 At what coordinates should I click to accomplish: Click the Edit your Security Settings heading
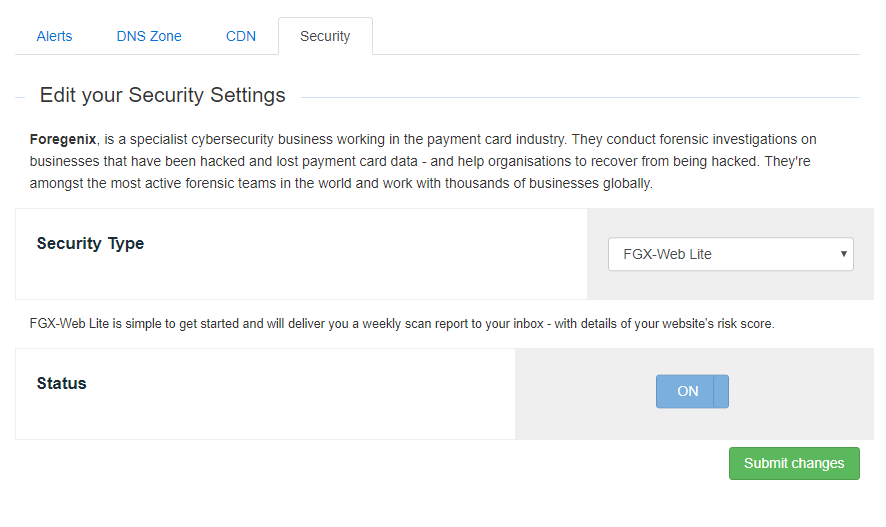[x=163, y=95]
